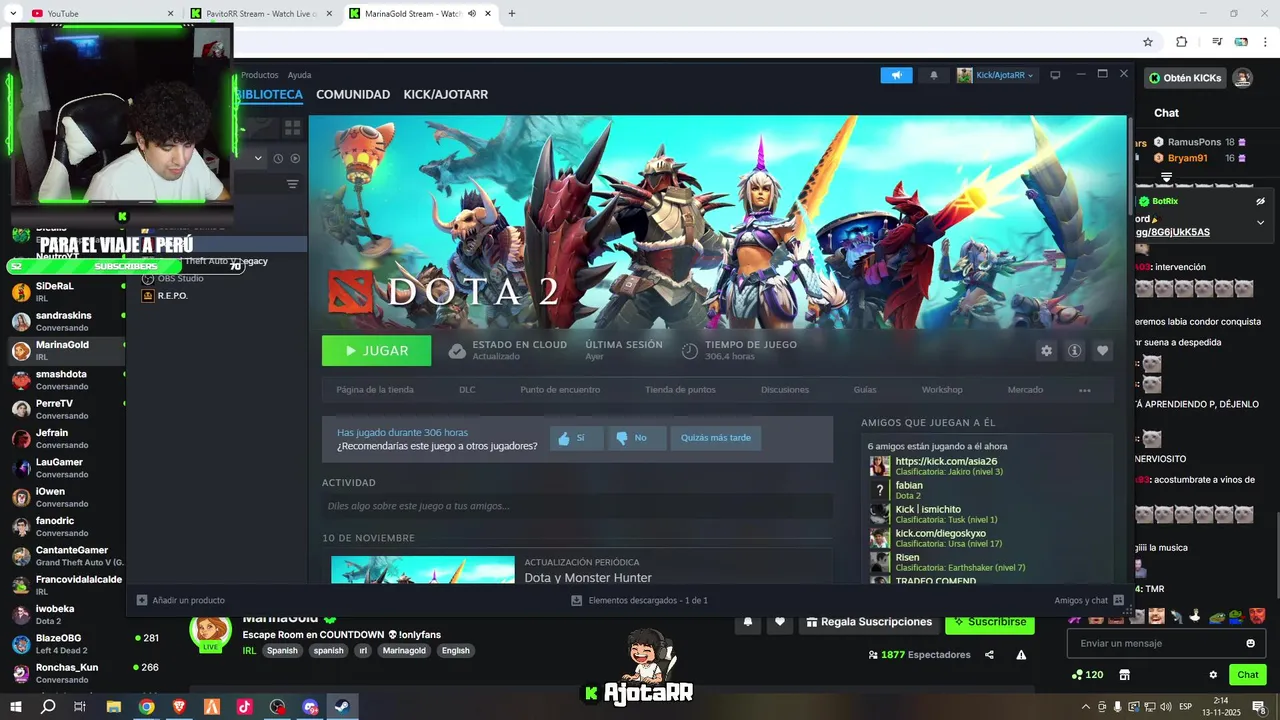Hide the pinned BotRix message eye icon

click(1260, 201)
